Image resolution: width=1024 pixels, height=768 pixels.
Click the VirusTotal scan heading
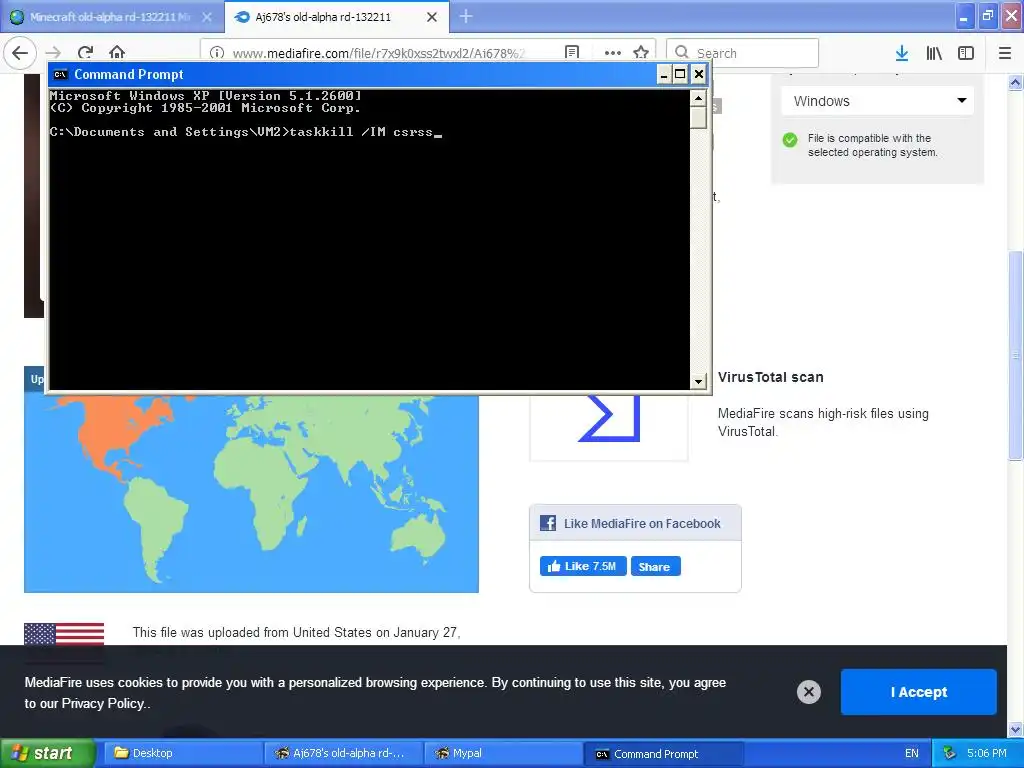pyautogui.click(x=771, y=377)
